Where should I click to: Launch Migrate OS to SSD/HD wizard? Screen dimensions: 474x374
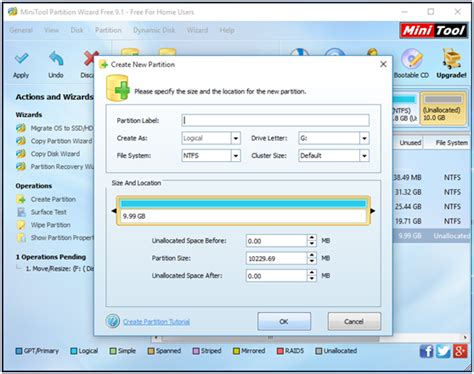pos(55,128)
